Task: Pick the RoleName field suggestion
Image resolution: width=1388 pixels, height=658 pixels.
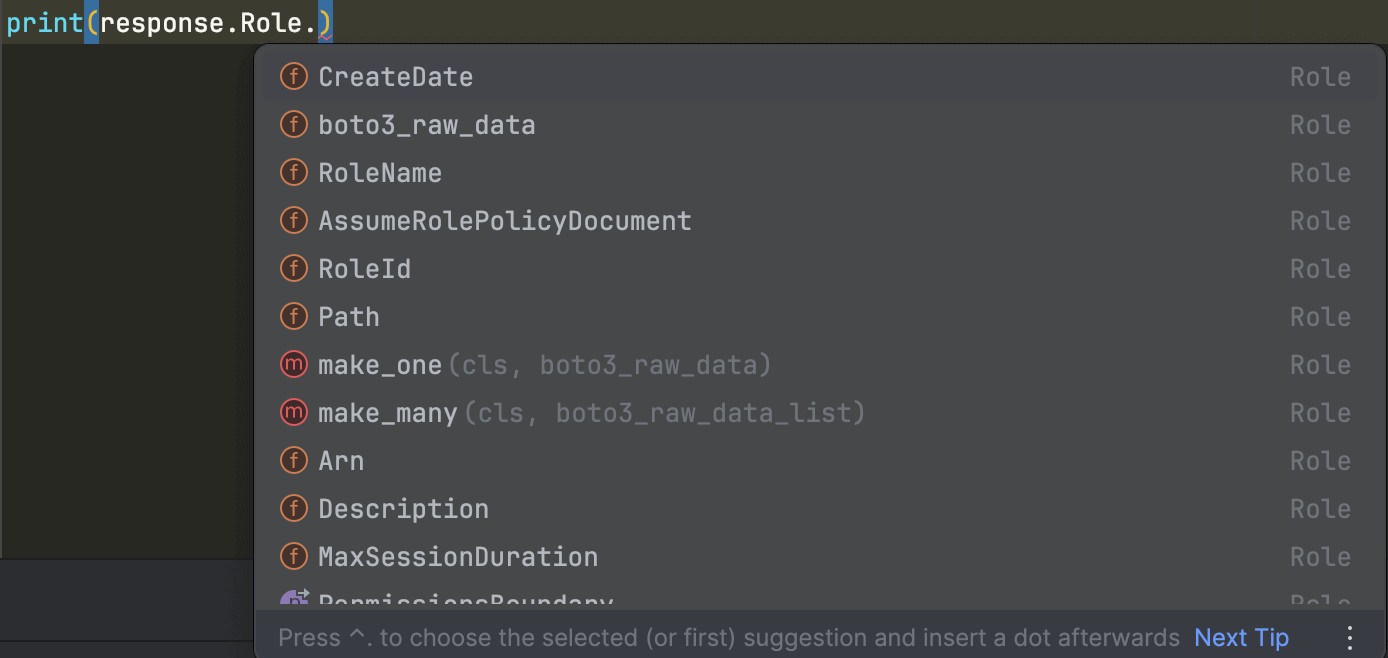Action: [820, 173]
